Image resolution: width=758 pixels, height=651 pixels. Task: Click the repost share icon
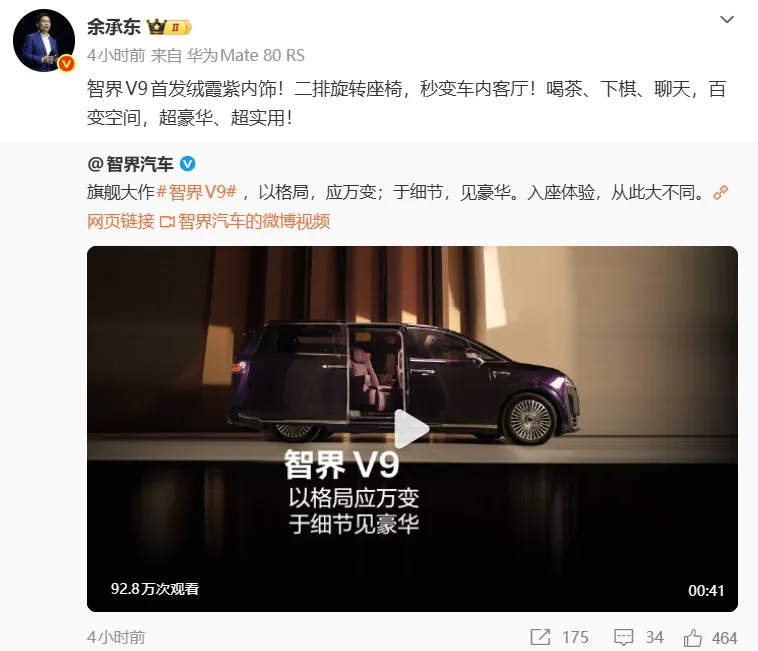540,637
